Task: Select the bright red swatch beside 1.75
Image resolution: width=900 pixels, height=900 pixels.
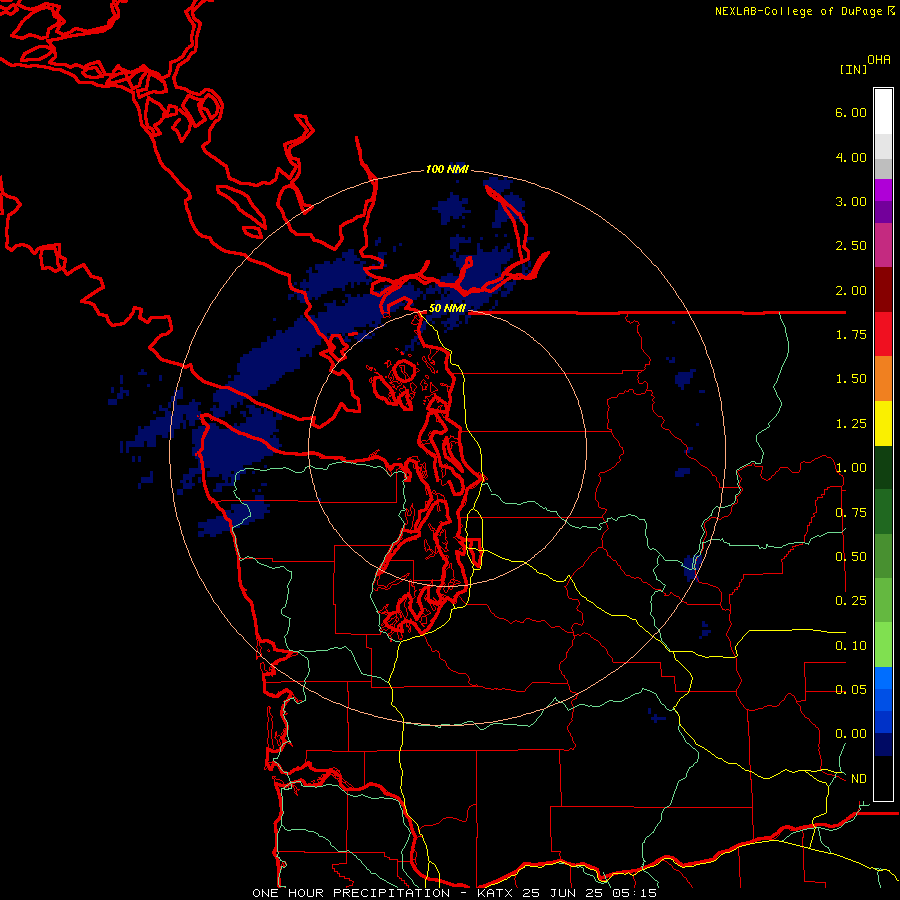Action: point(883,334)
